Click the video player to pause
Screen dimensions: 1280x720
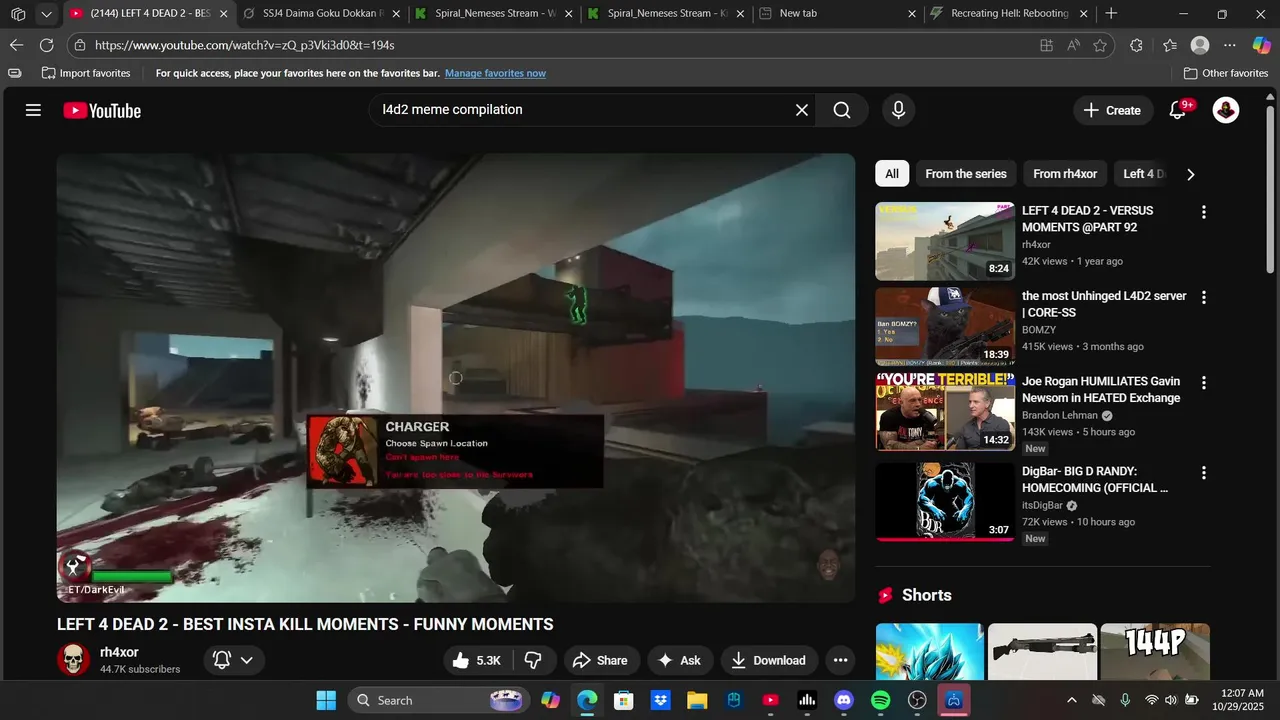pos(456,378)
